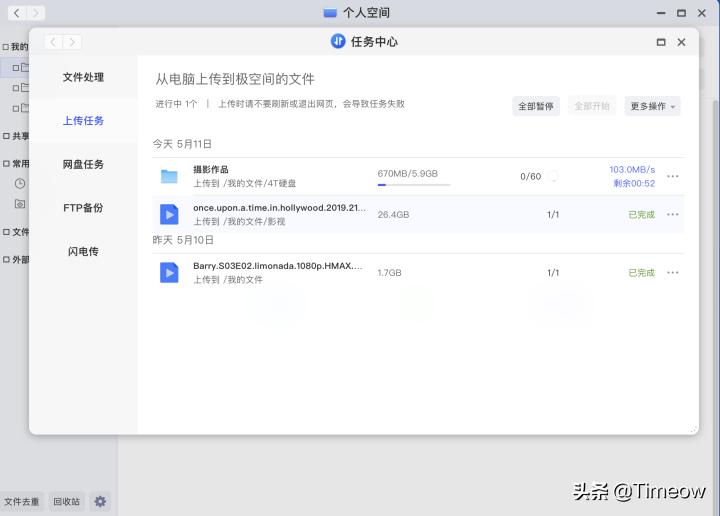The image size is (720, 516).
Task: Open the 闪电传 tab
Action: (83, 252)
